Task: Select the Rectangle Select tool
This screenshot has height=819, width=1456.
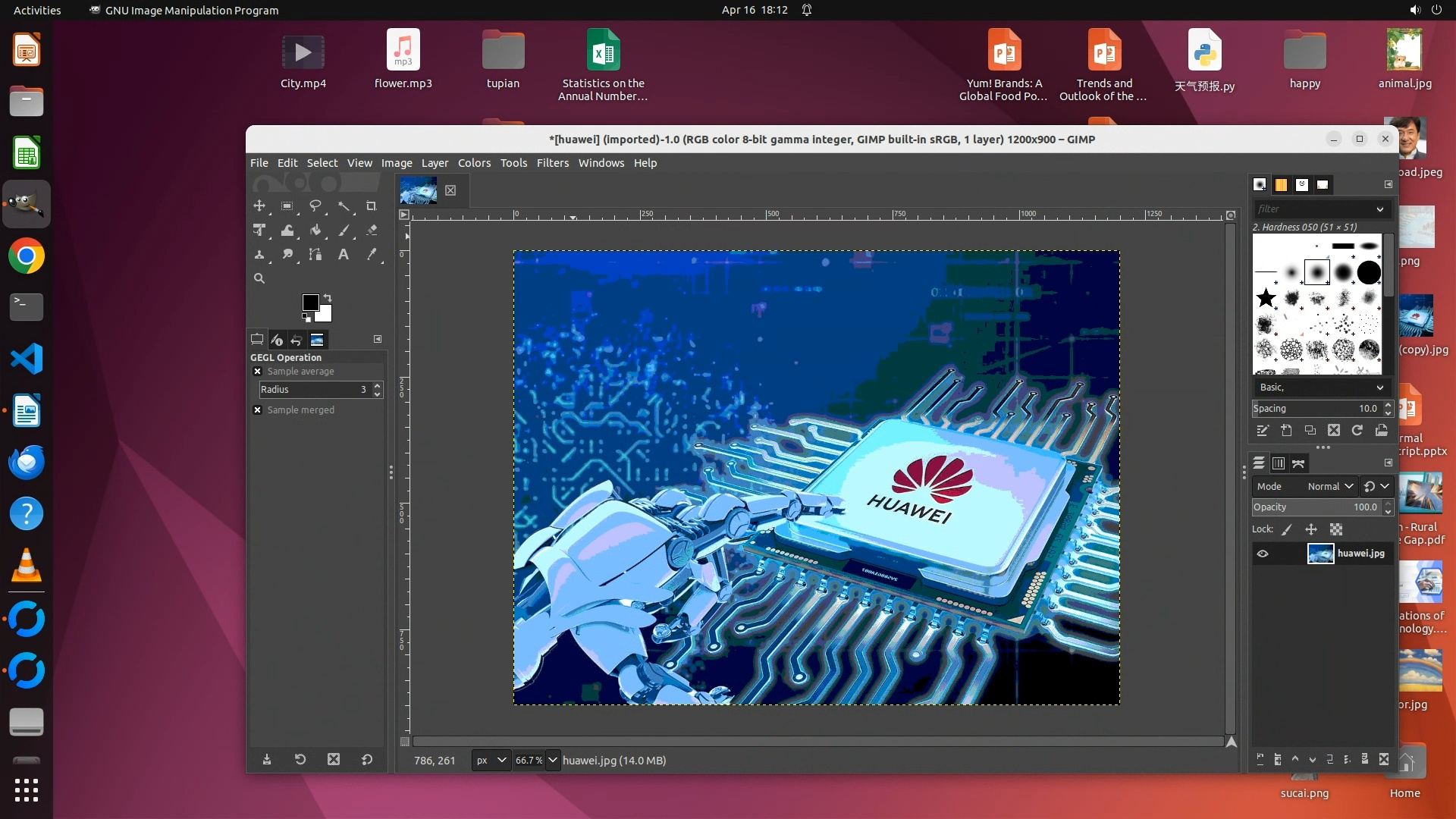Action: tap(287, 206)
